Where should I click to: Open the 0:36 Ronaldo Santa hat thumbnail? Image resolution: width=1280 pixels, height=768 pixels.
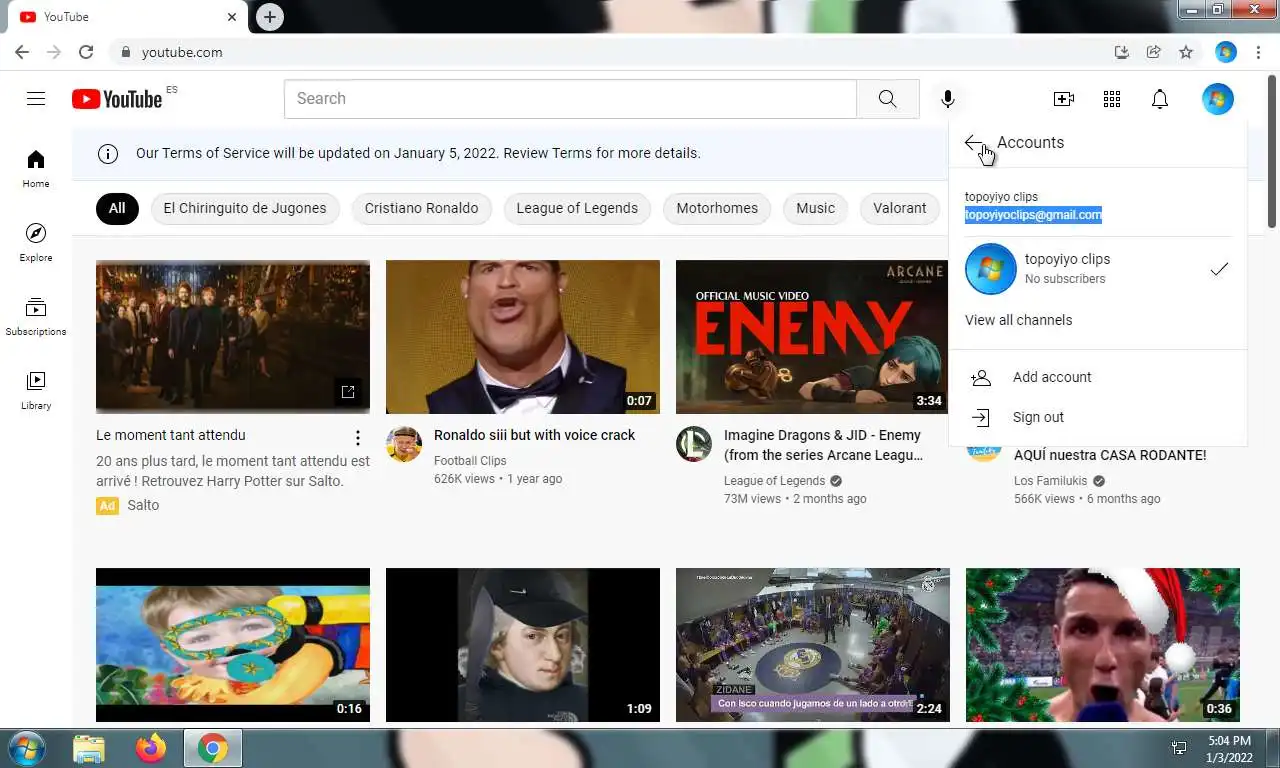1103,645
